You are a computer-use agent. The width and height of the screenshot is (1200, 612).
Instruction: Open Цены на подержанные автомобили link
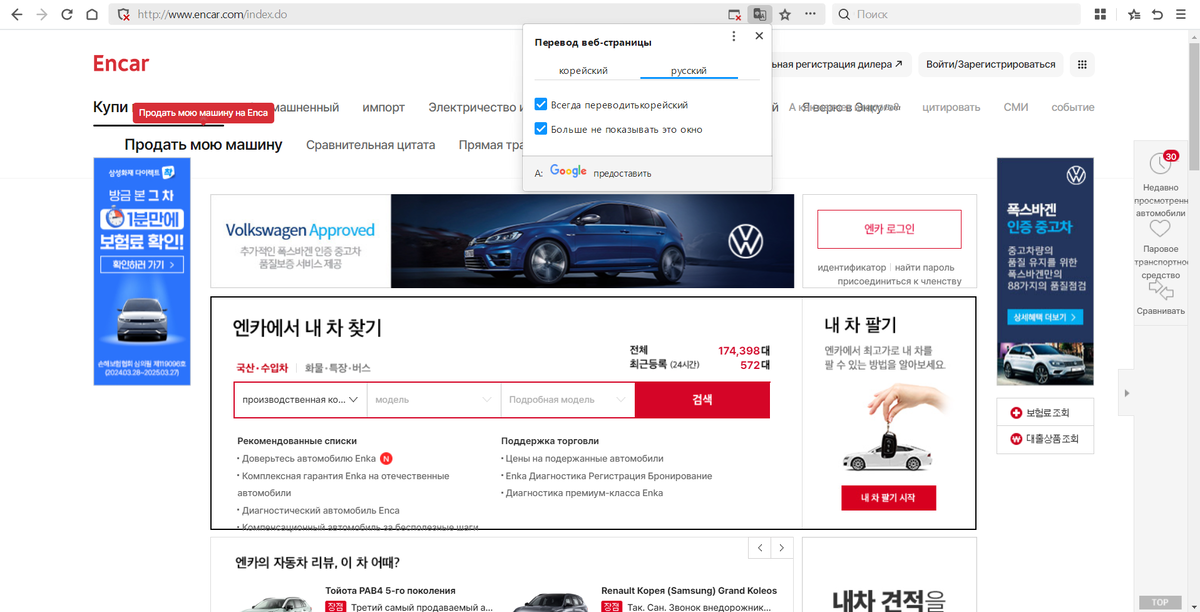coord(586,459)
